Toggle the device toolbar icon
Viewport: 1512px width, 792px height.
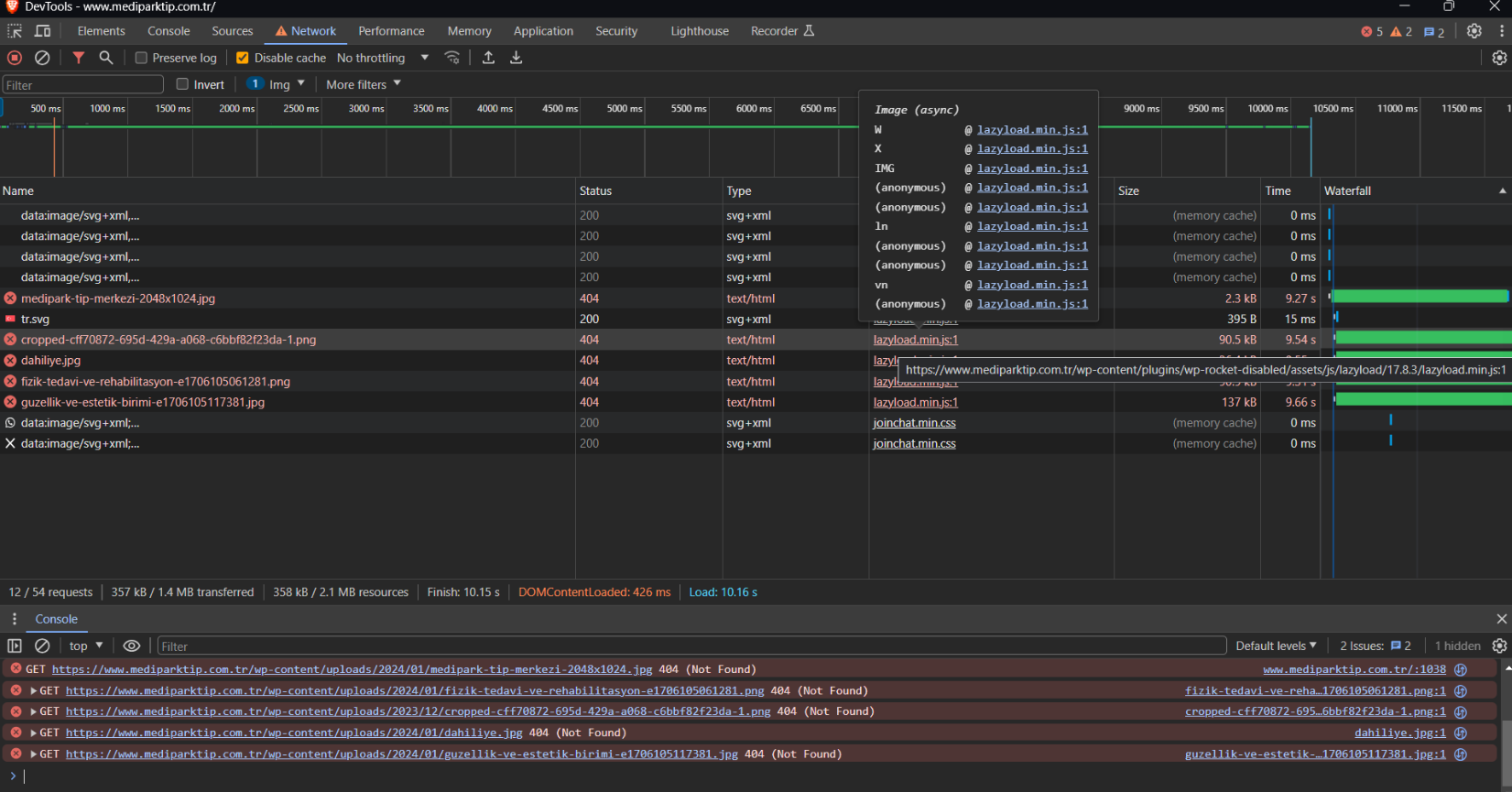42,31
